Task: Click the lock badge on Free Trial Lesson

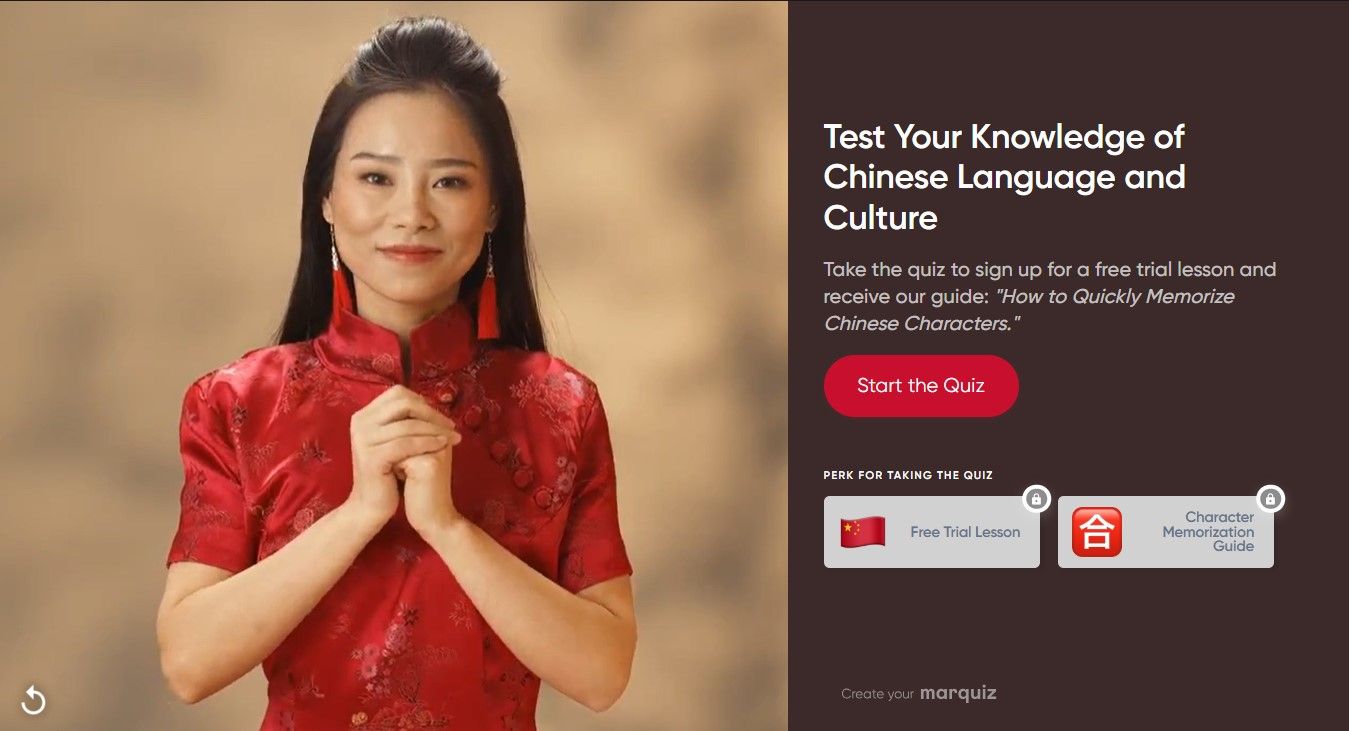Action: point(1037,498)
